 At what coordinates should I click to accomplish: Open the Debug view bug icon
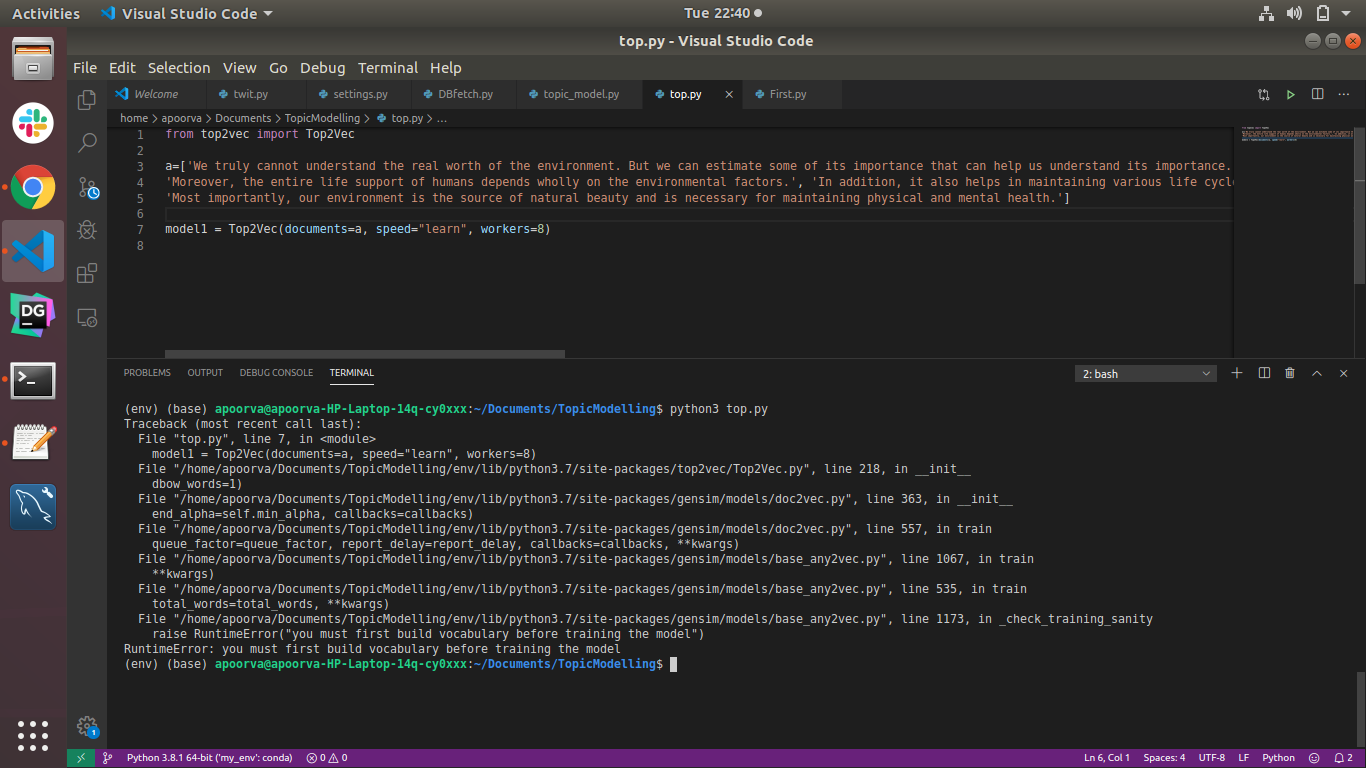coord(87,230)
